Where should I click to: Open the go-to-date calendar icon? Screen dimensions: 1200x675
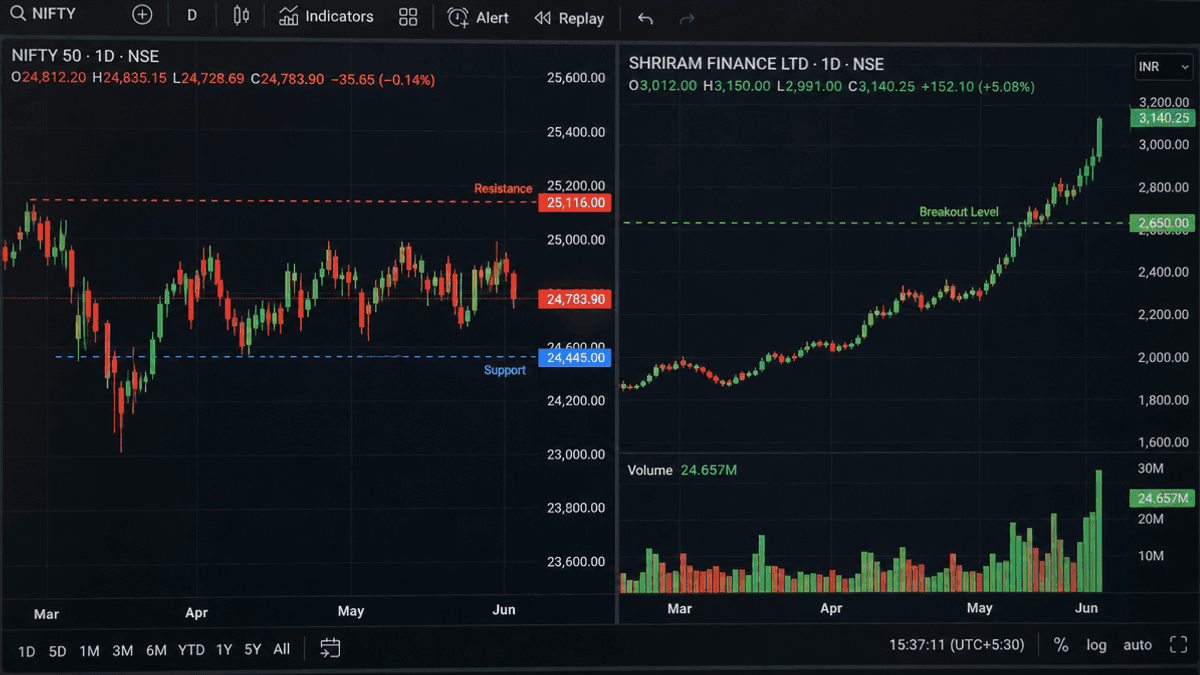coord(330,649)
